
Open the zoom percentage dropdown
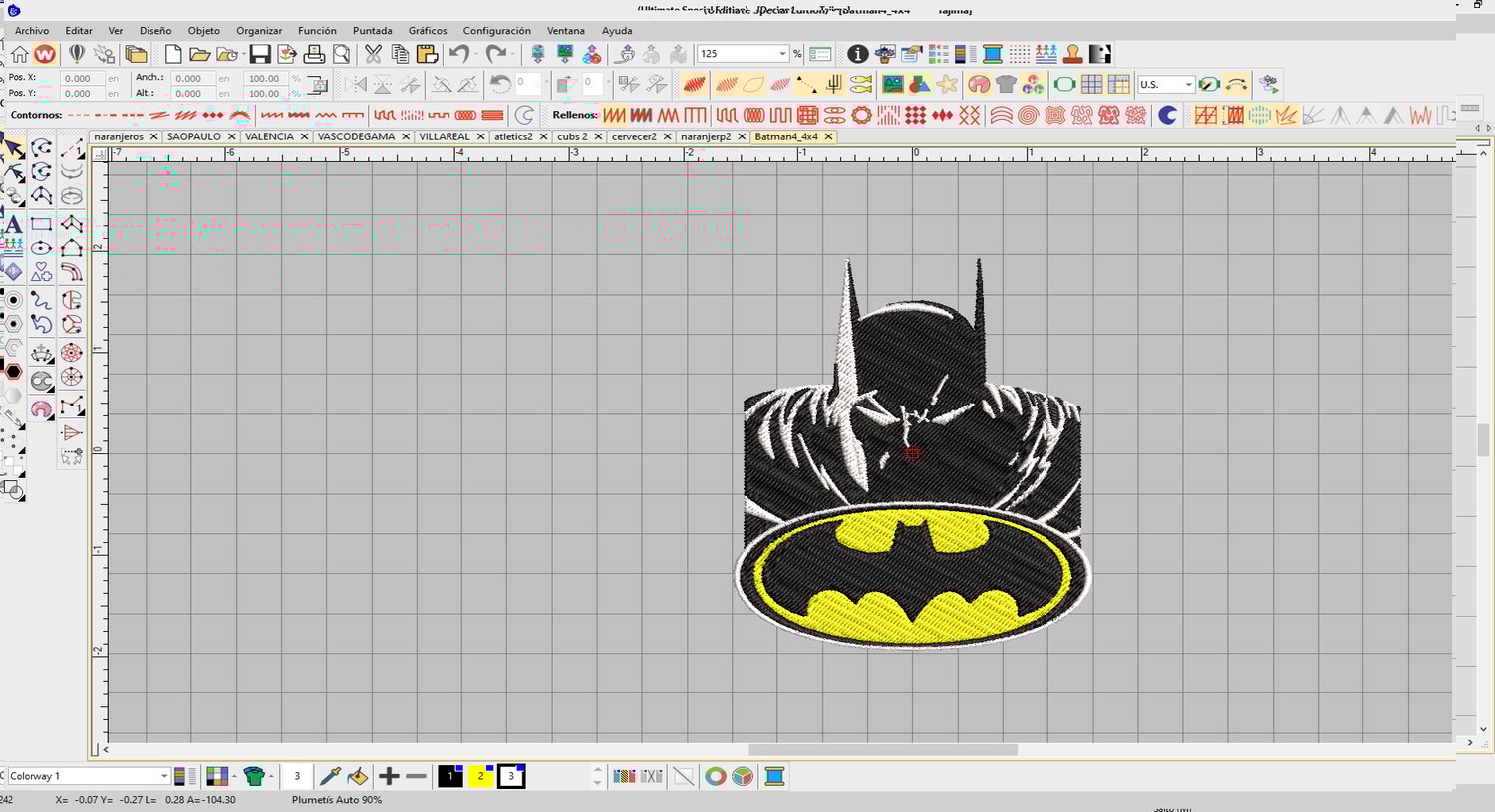[782, 54]
